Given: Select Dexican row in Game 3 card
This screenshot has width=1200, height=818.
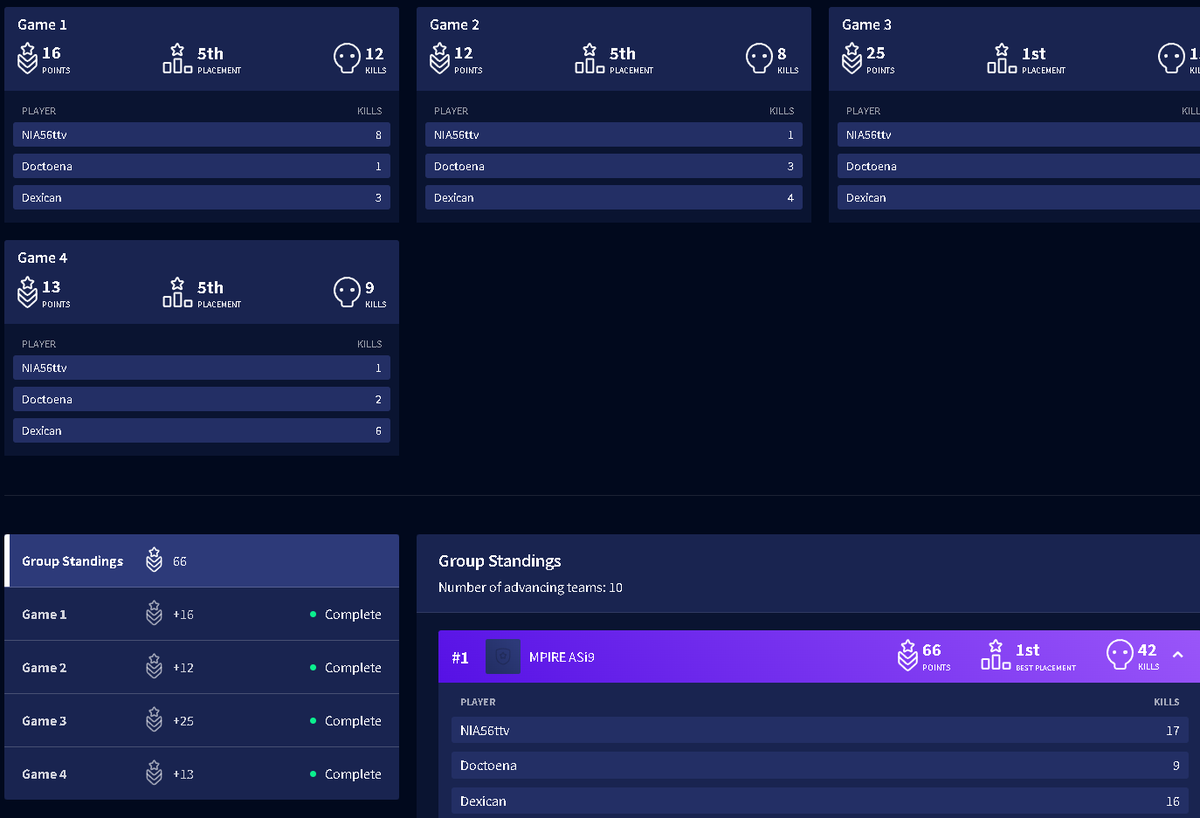Looking at the screenshot, I should (x=1019, y=198).
